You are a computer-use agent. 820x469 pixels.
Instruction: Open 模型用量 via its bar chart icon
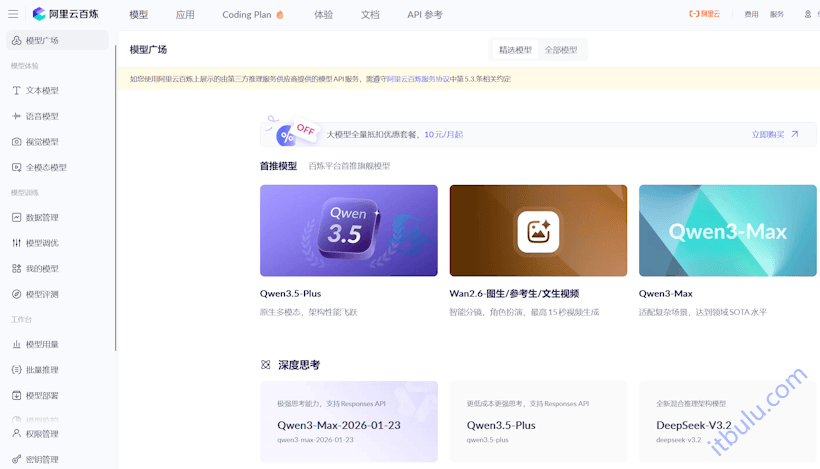(17, 345)
